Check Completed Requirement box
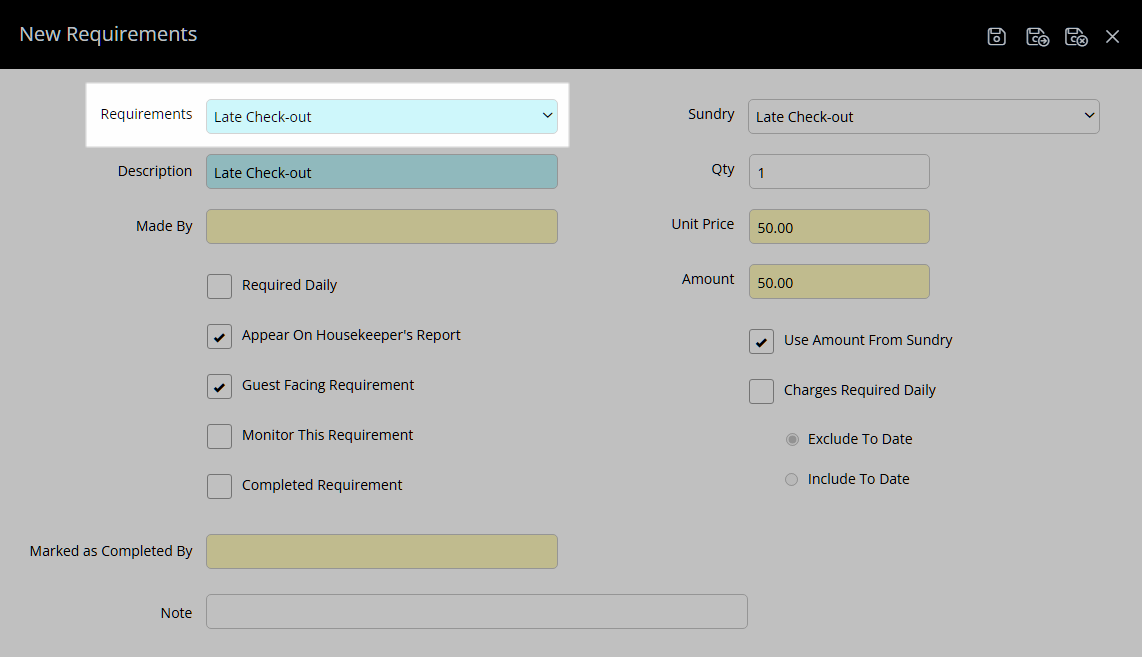The width and height of the screenshot is (1142, 657). click(219, 487)
